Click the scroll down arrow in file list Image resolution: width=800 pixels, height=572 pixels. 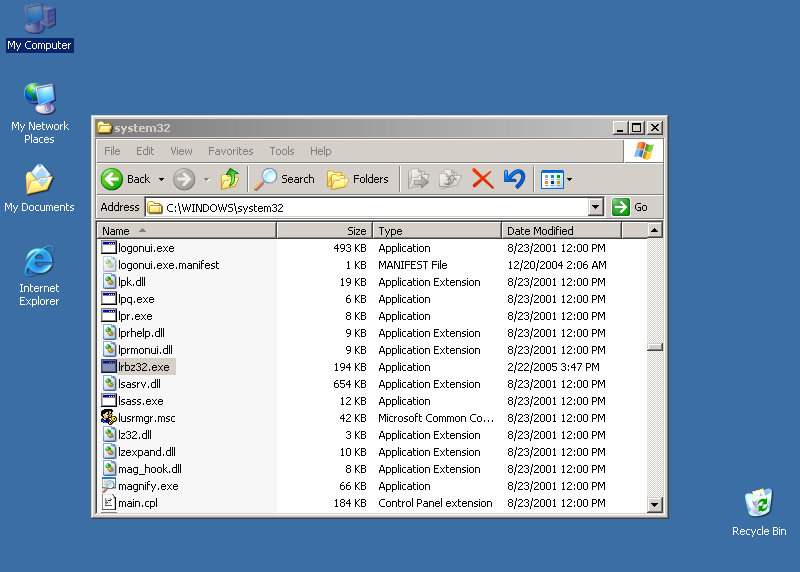[655, 505]
